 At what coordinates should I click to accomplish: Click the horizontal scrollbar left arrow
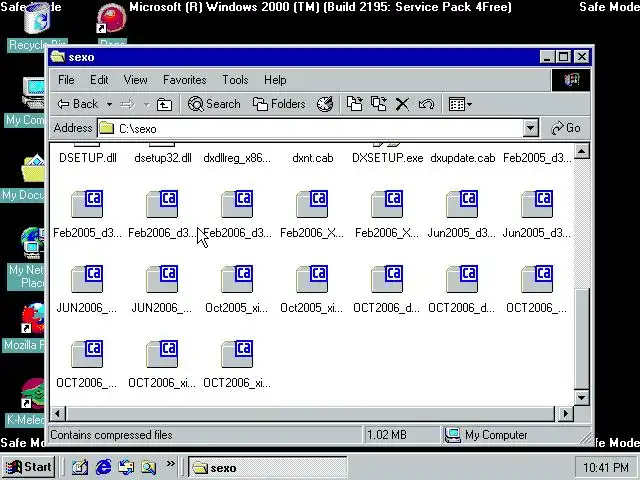(x=57, y=413)
